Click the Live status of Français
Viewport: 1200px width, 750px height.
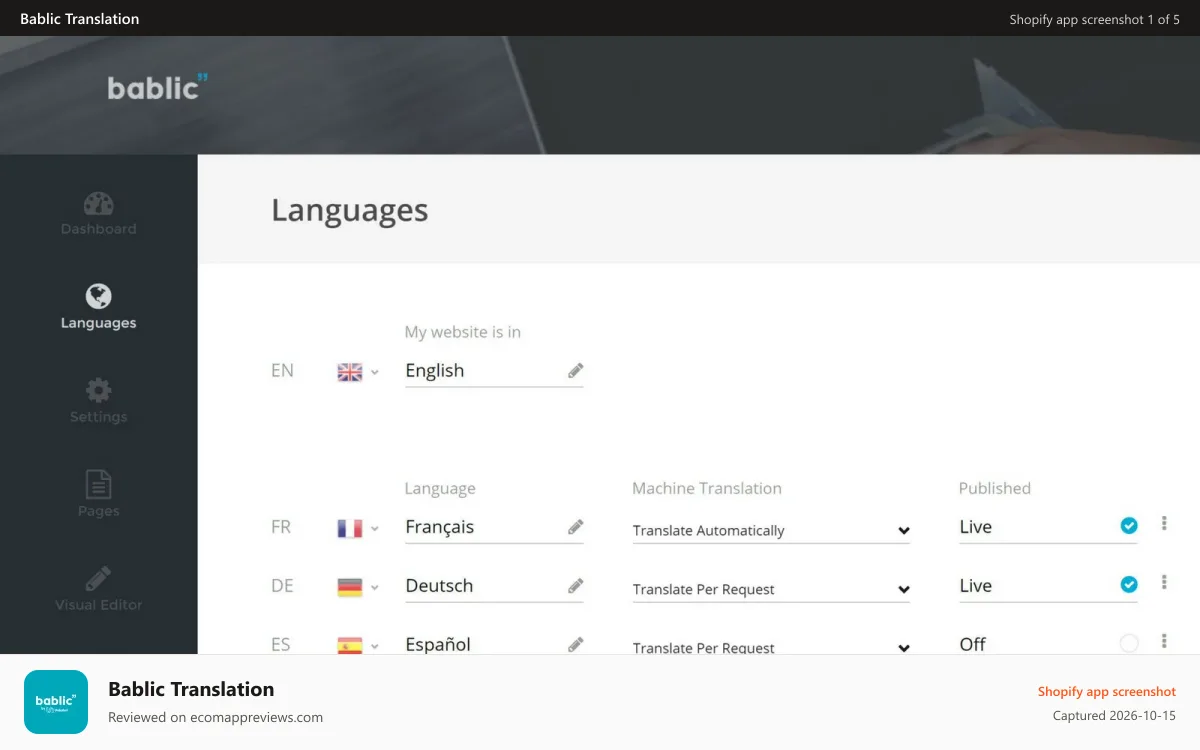[976, 527]
